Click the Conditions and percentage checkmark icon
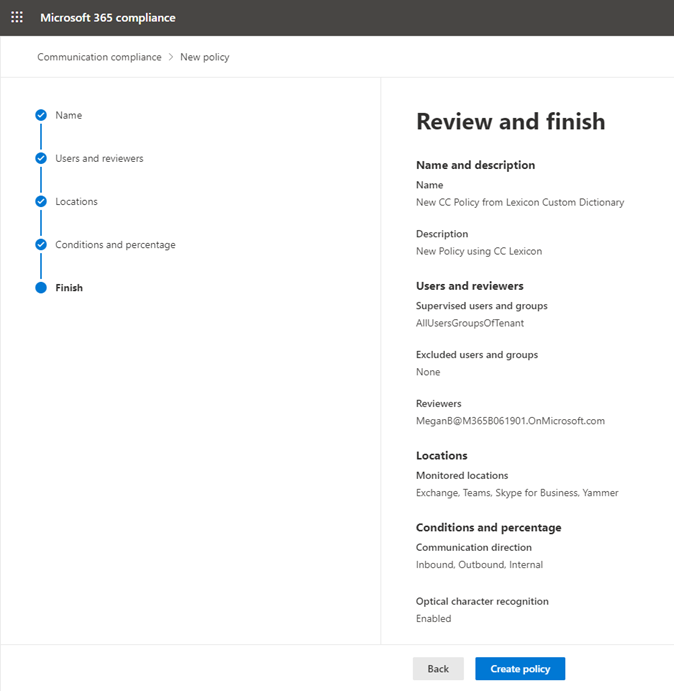This screenshot has height=691, width=674. (x=41, y=245)
